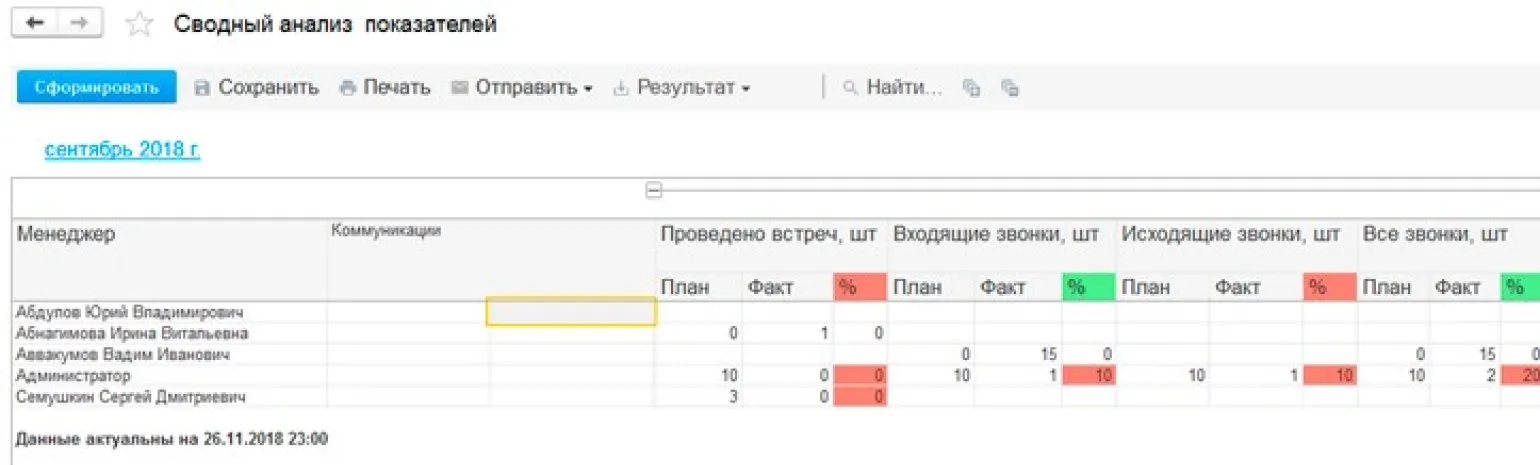Click the Коммуникации column header
1540x465 pixels.
(x=386, y=231)
